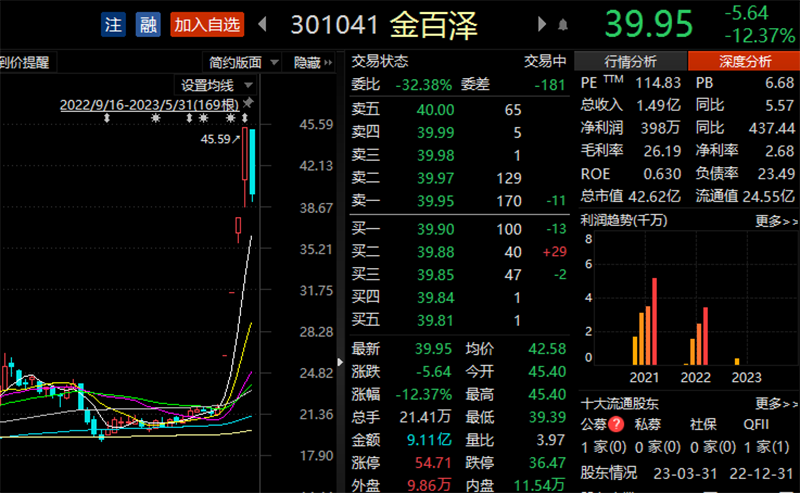800x493 pixels.
Task: Click the 委差 value -181
Action: [549, 85]
